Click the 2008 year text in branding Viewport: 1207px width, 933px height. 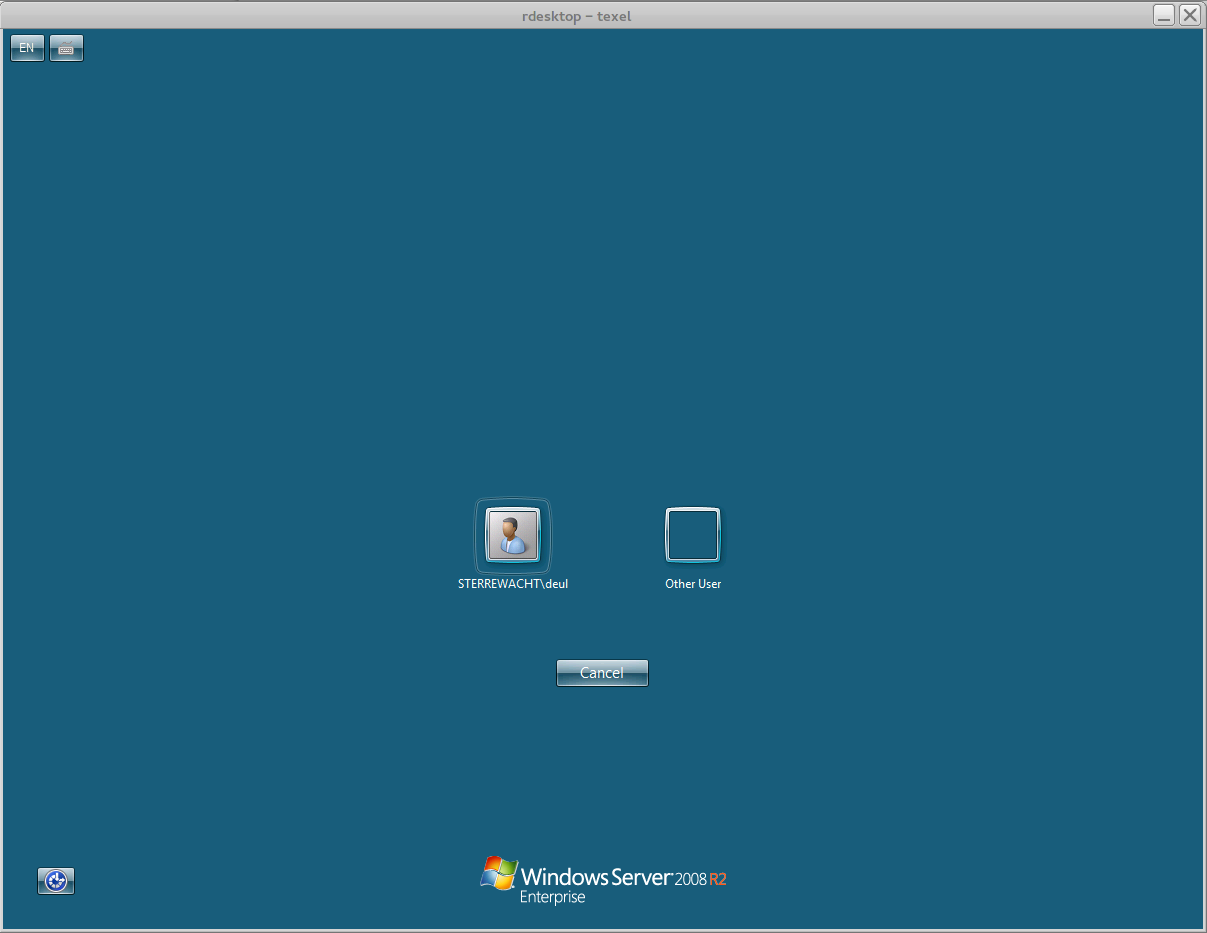click(690, 880)
